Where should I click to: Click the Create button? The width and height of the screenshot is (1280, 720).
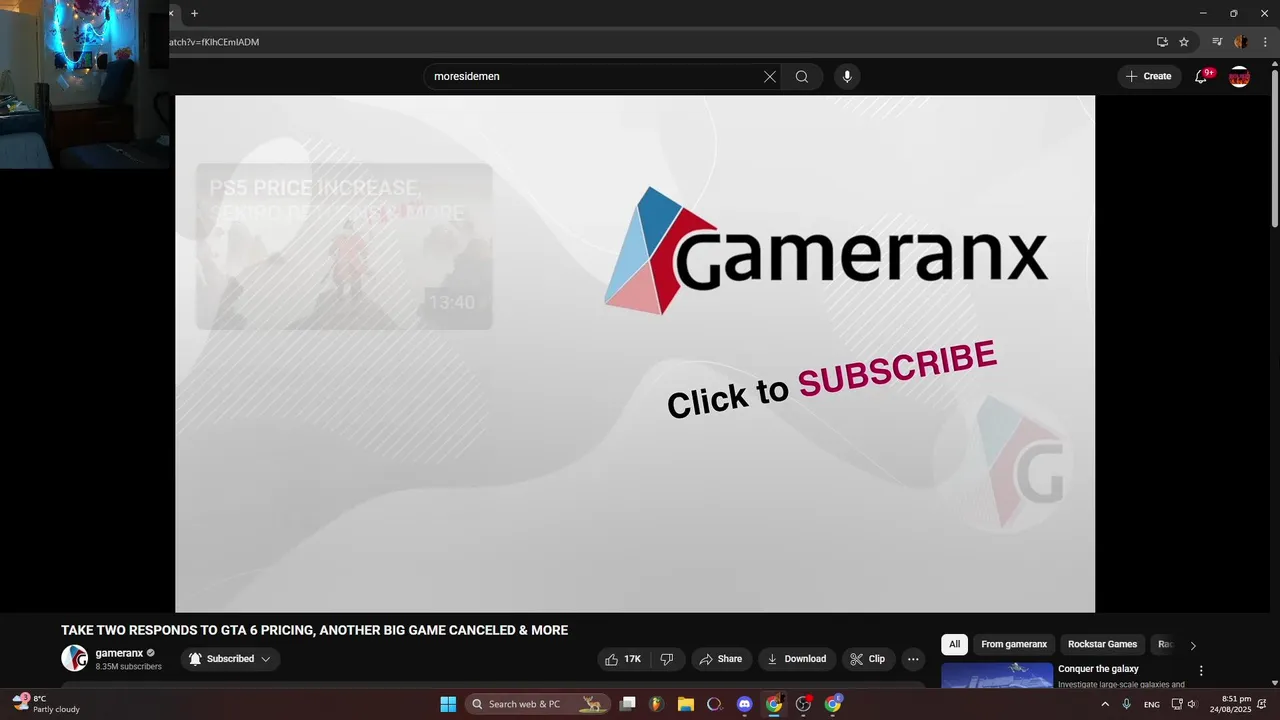(1149, 77)
